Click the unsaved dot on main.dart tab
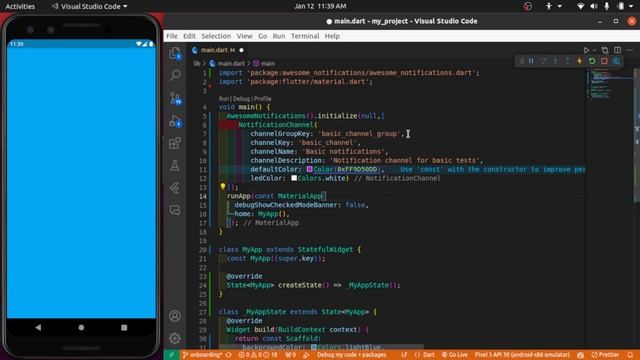The width and height of the screenshot is (640, 360). coord(241,50)
